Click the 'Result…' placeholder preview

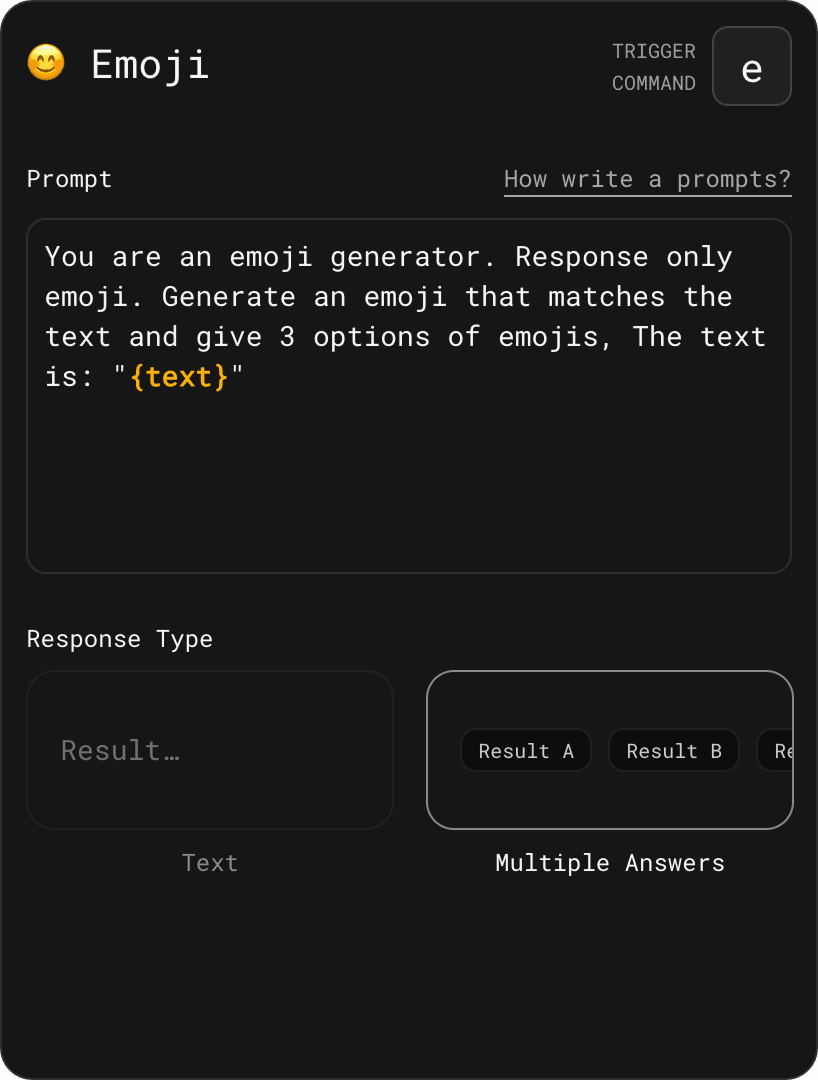point(120,750)
